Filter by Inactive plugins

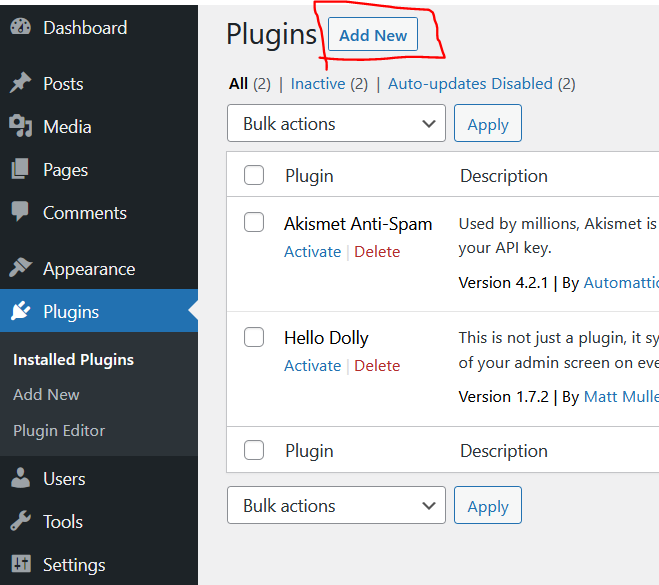click(318, 84)
